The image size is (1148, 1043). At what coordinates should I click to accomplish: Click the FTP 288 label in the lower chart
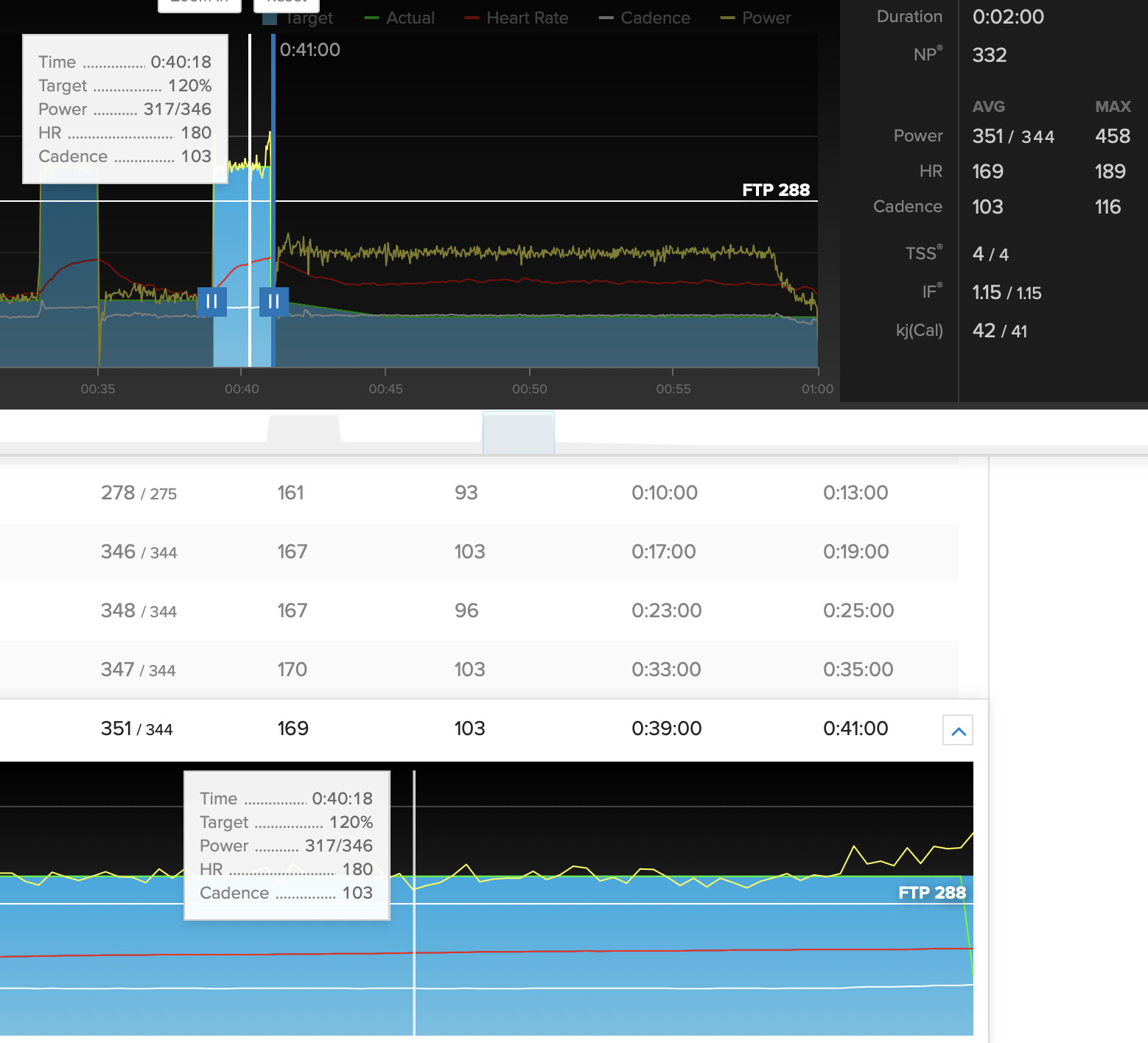(x=932, y=893)
